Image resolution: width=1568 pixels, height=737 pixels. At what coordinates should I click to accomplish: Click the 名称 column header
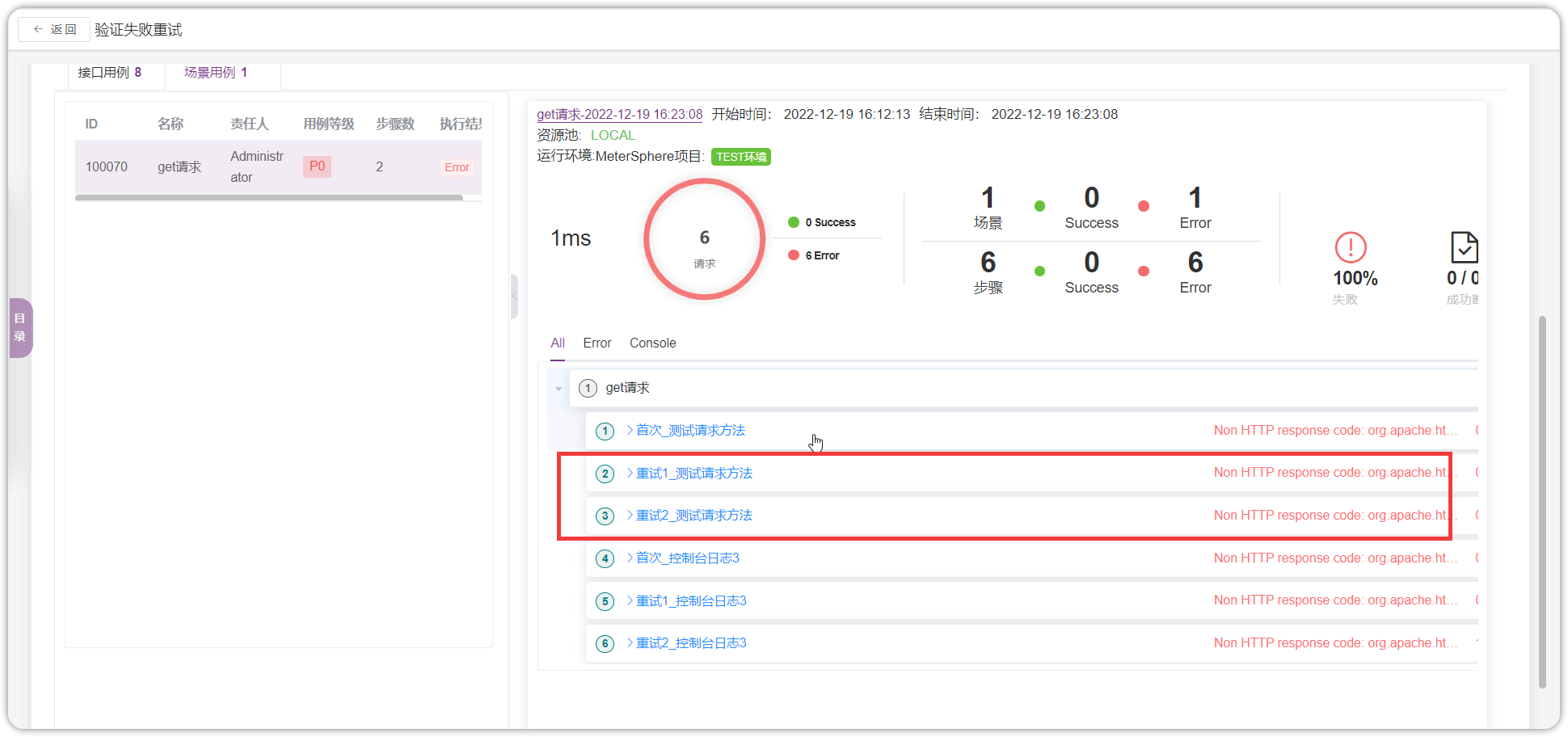tap(171, 124)
